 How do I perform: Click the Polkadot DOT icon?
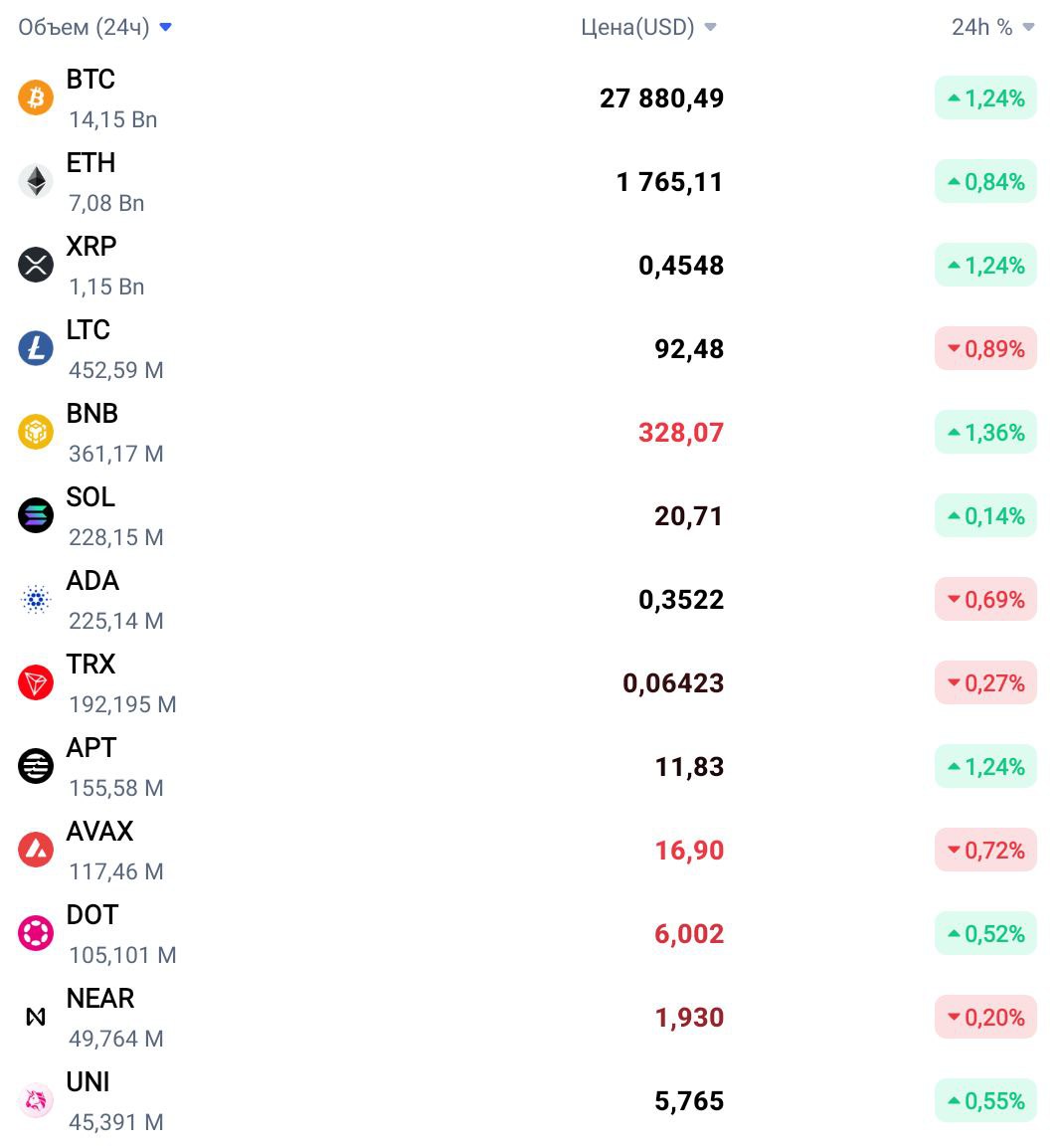tap(36, 933)
